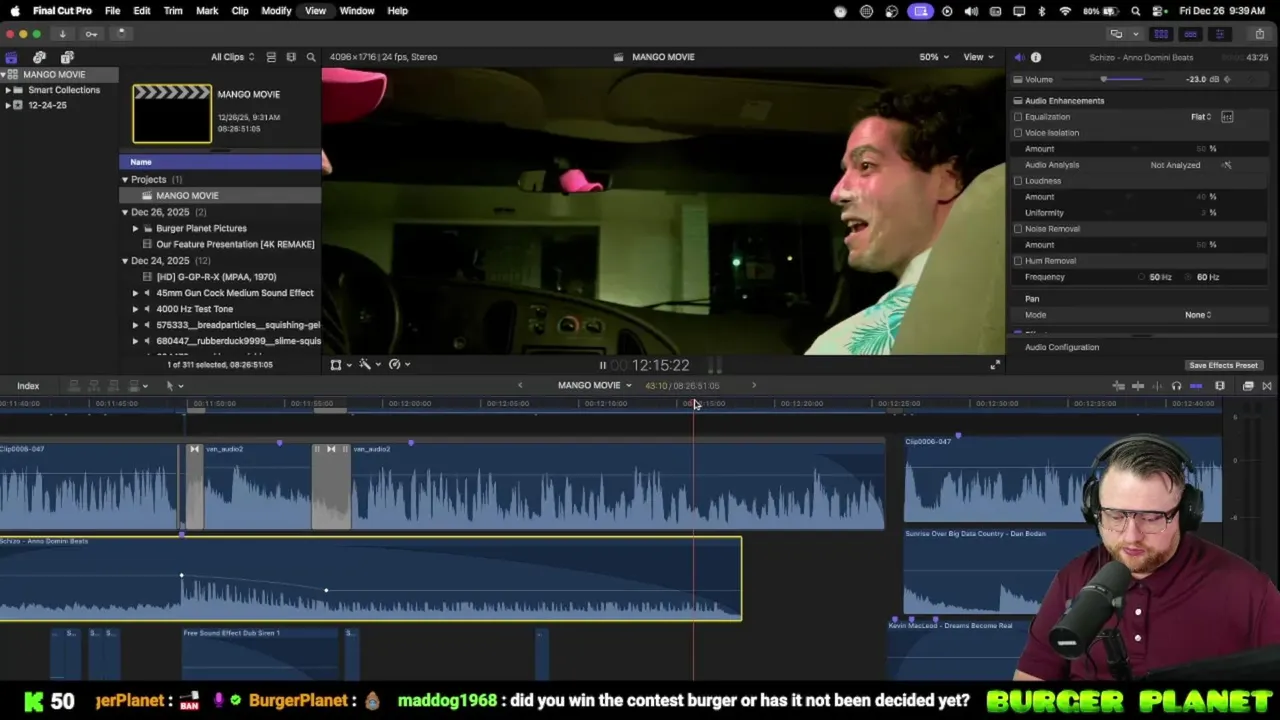Image resolution: width=1280 pixels, height=720 pixels.
Task: Select the MANGO MOVIE project thumbnail
Action: (x=172, y=114)
